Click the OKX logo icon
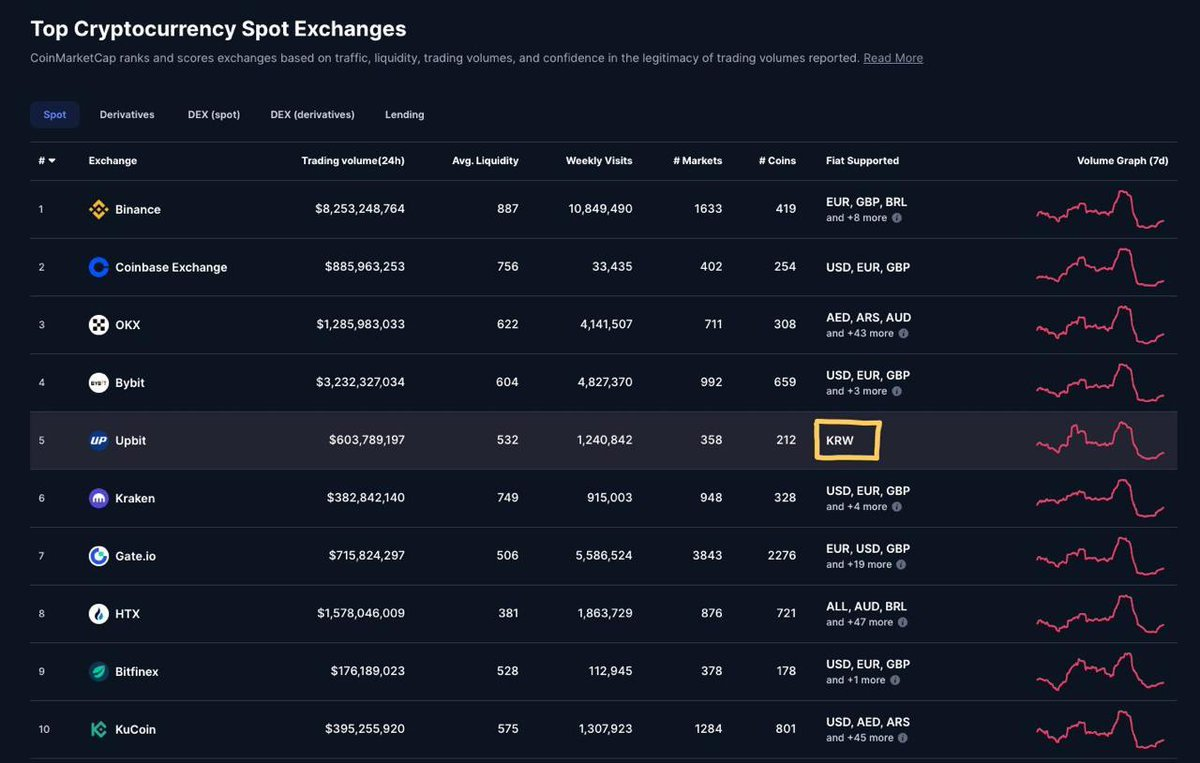The width and height of the screenshot is (1200, 763). point(98,325)
